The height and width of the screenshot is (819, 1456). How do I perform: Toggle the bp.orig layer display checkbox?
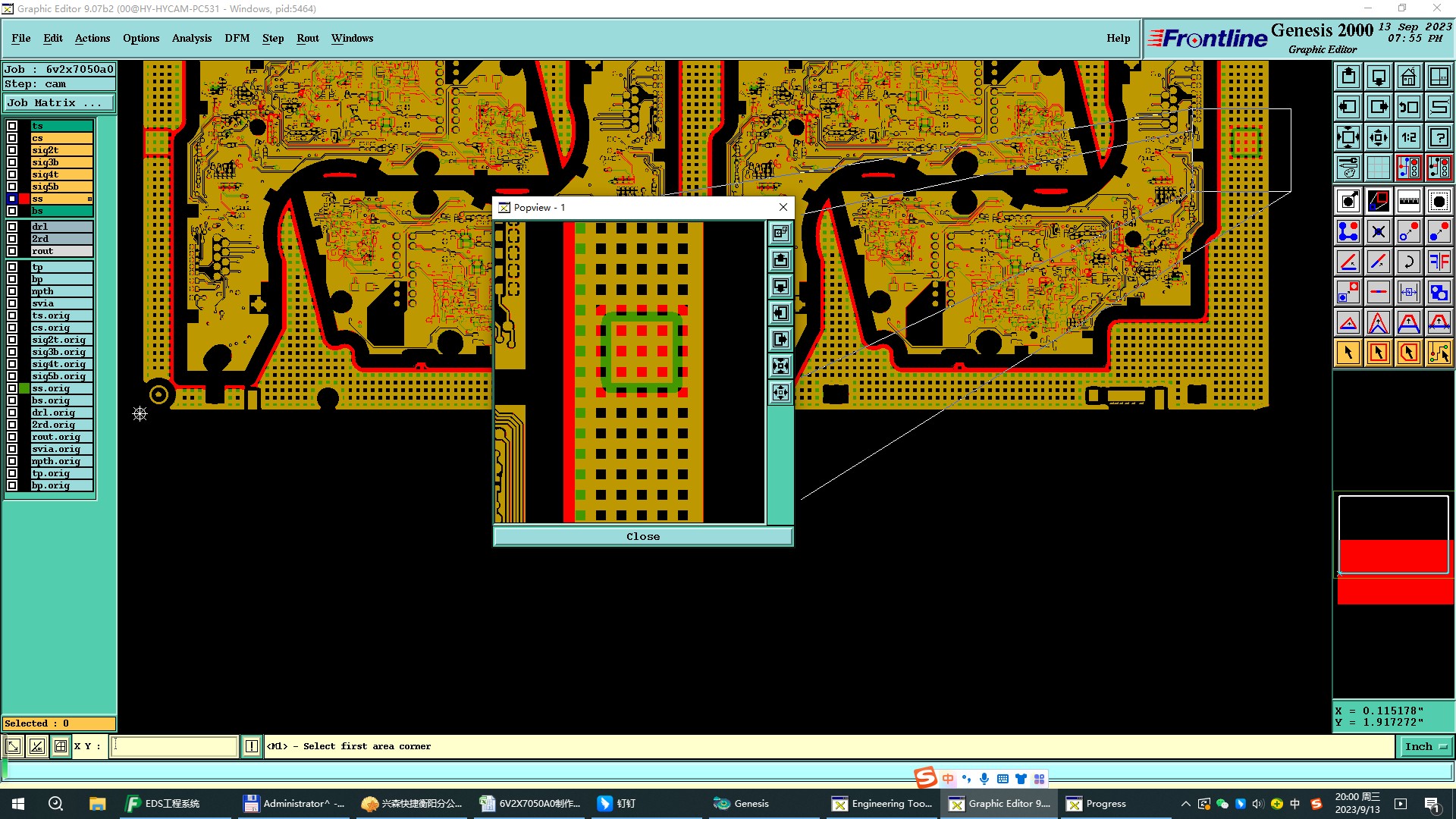(12, 485)
